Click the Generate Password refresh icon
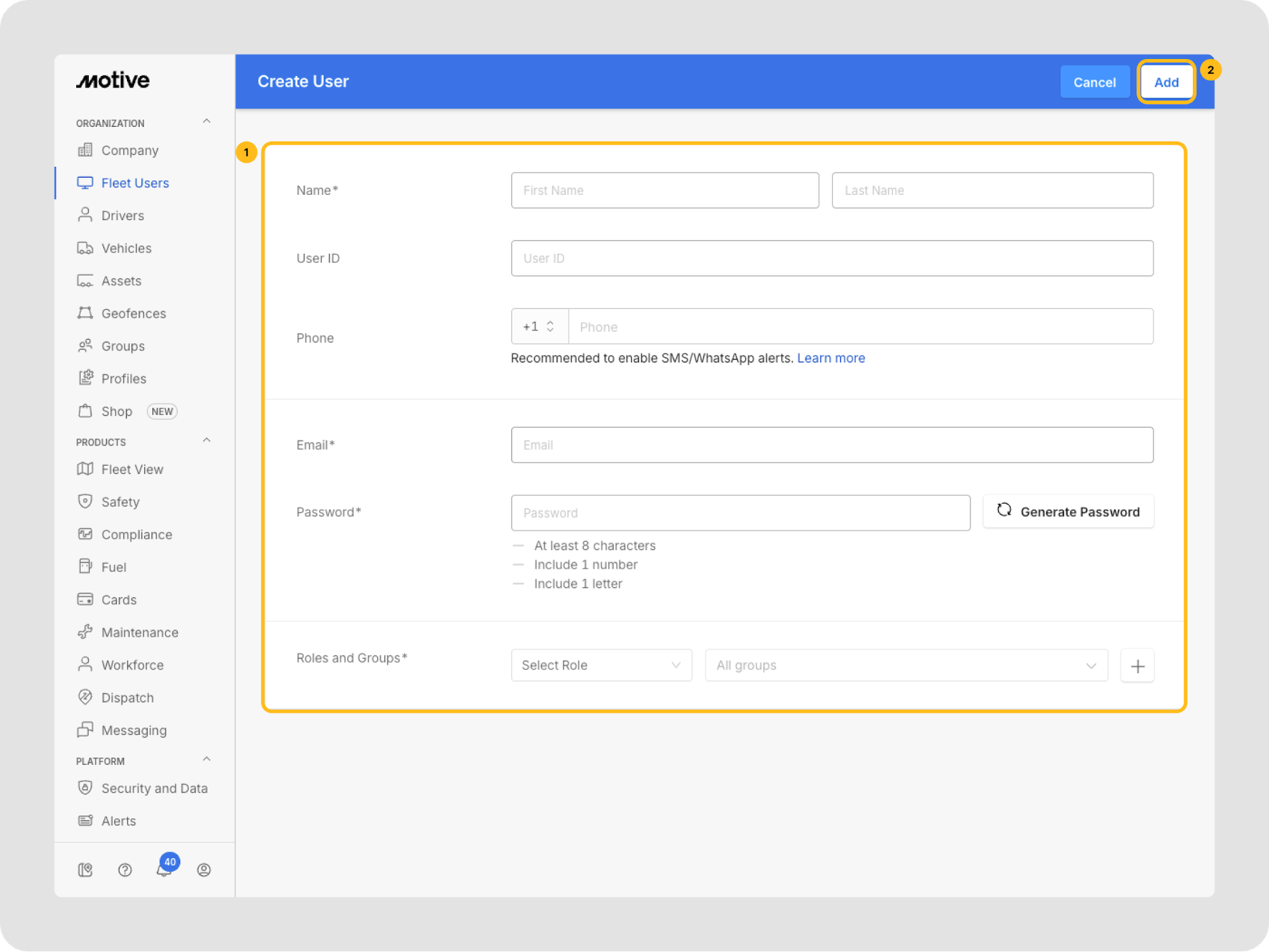 (1004, 510)
